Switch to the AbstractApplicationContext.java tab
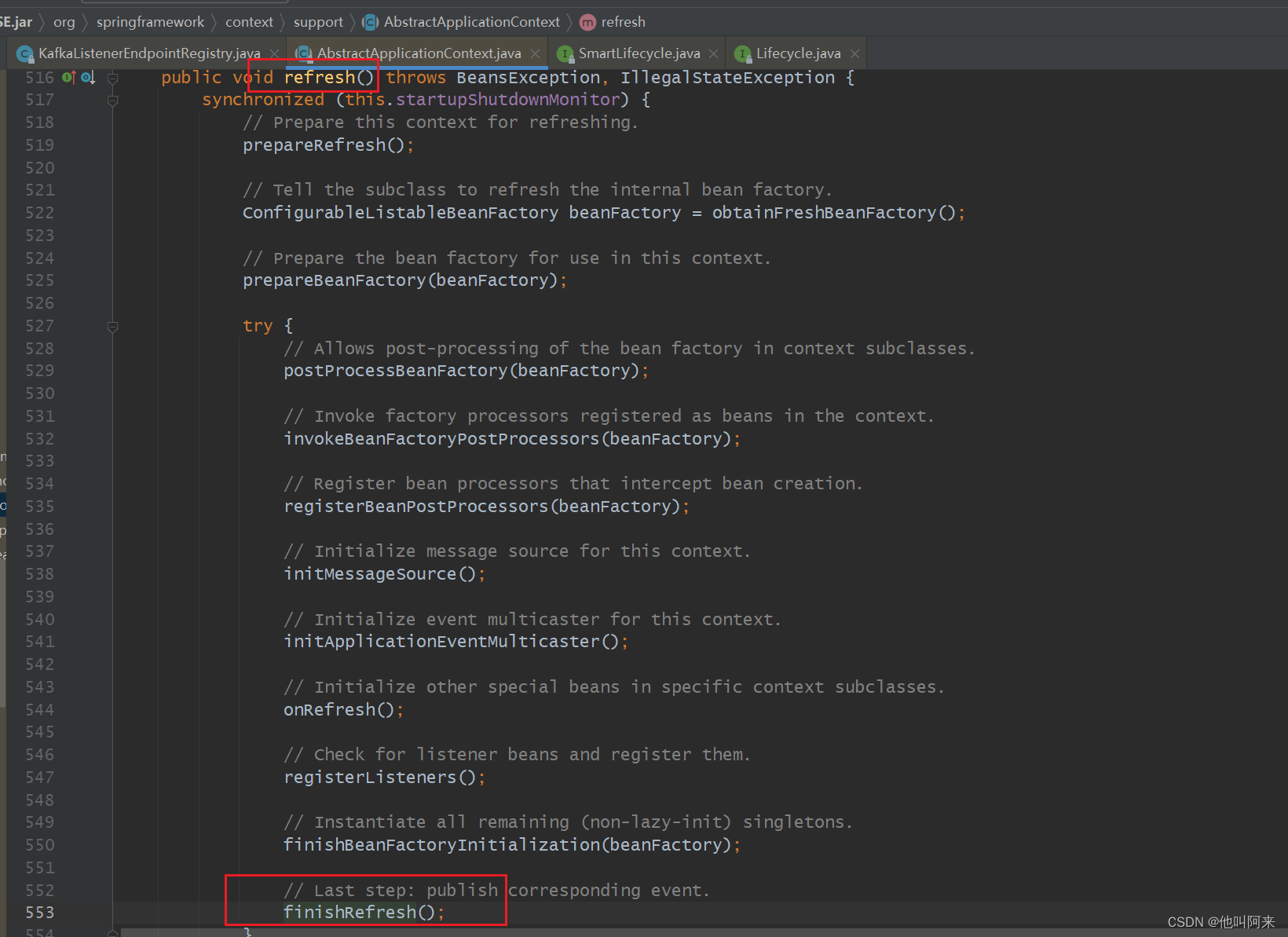This screenshot has width=1288, height=937. click(x=419, y=53)
